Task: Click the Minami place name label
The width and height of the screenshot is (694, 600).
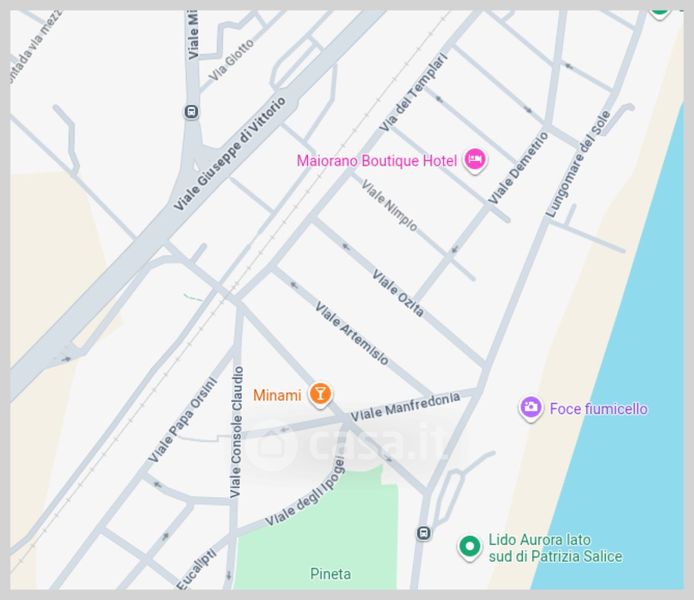Action: [277, 395]
